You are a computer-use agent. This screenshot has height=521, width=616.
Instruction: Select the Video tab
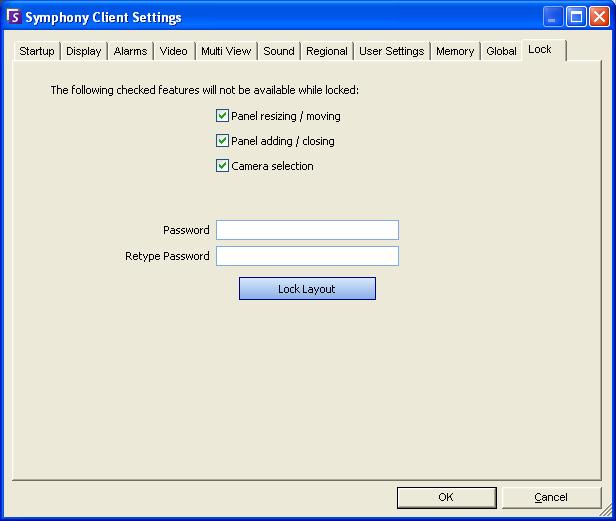(x=173, y=51)
